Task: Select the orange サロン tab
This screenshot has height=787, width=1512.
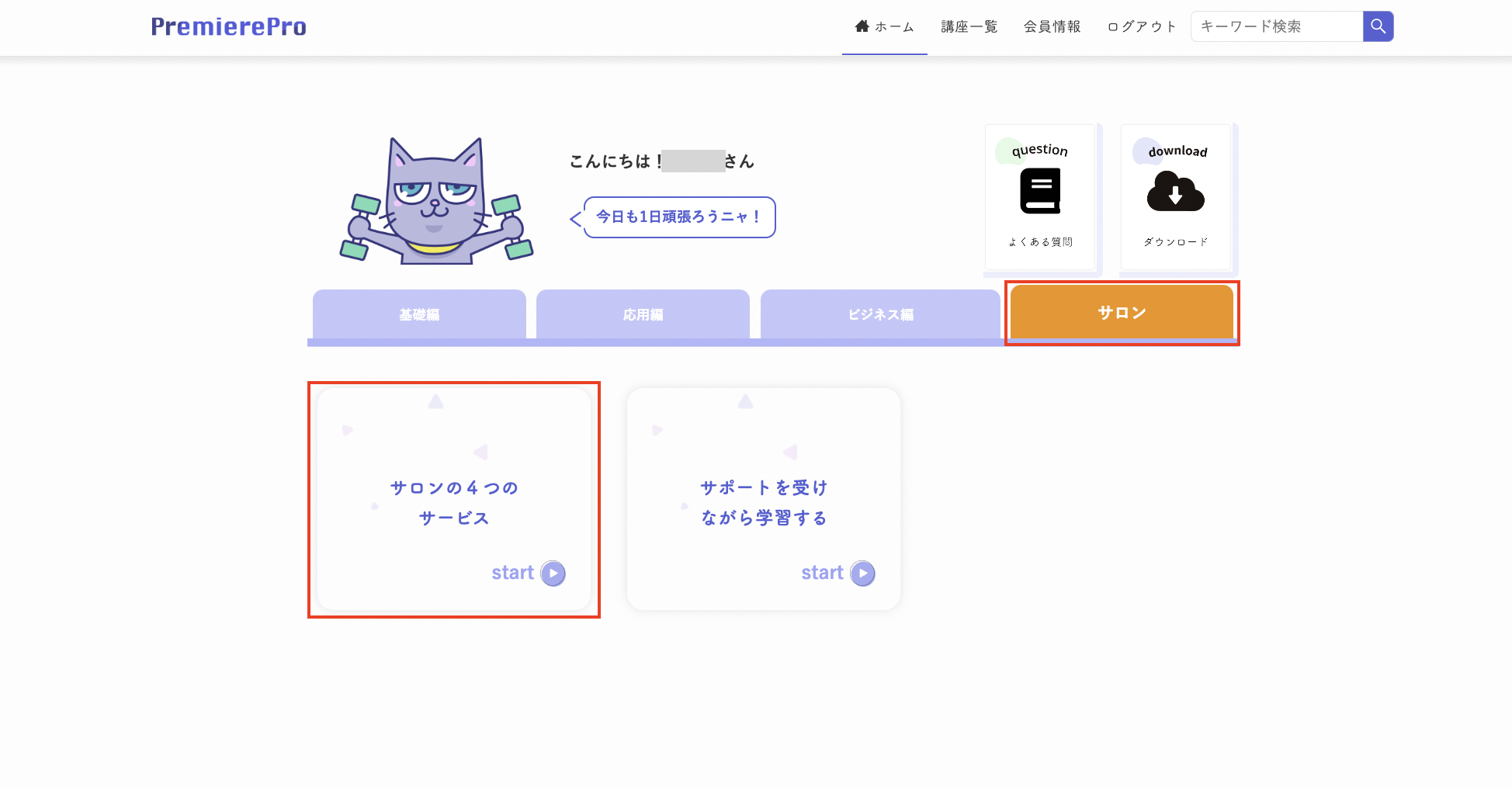Action: 1122,312
